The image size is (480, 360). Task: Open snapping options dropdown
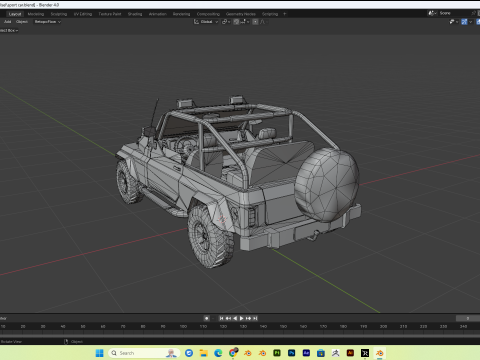pos(244,22)
